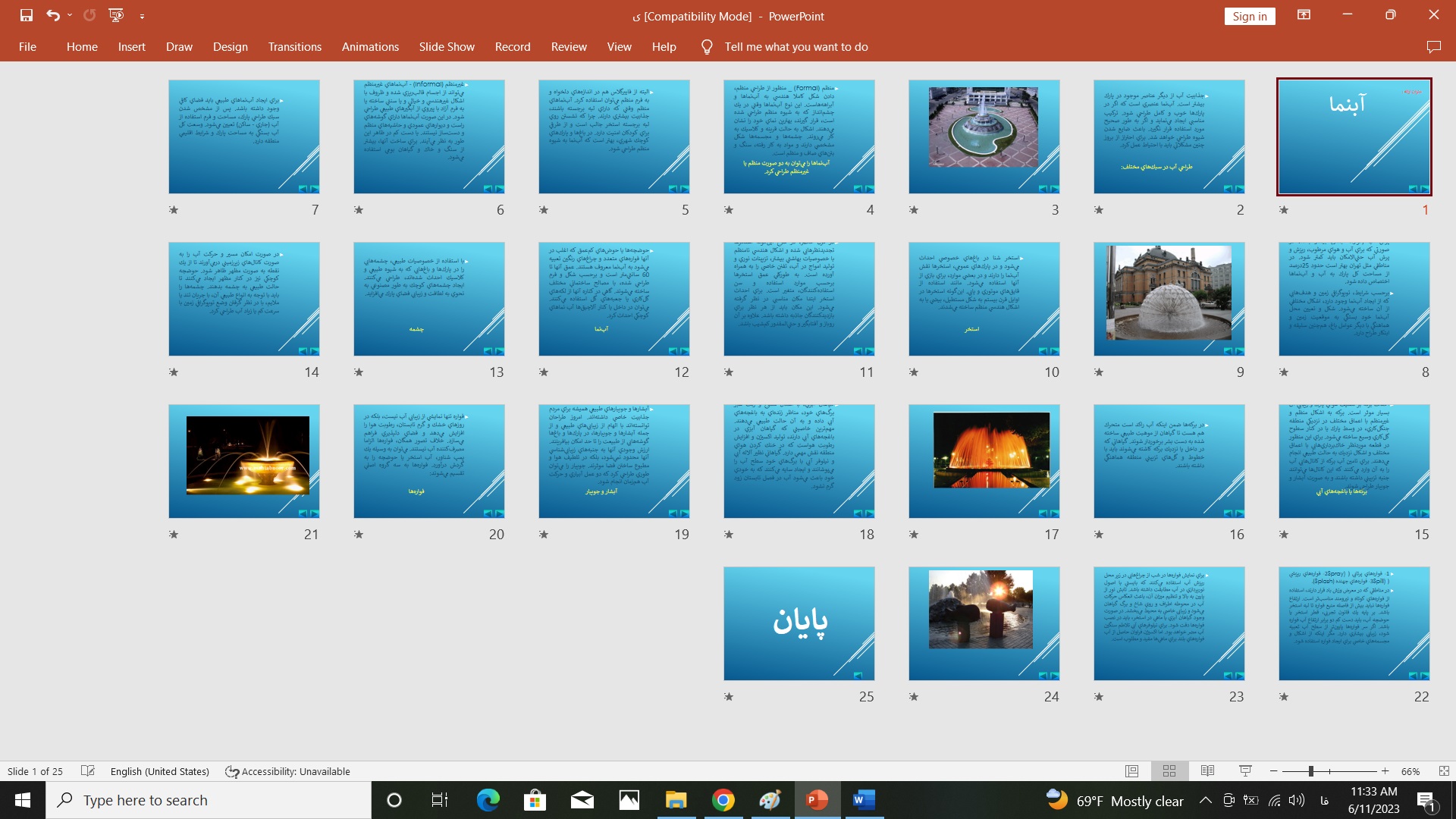The height and width of the screenshot is (819, 1456).
Task: Click the Transitions tab in ribbon
Action: click(x=294, y=47)
